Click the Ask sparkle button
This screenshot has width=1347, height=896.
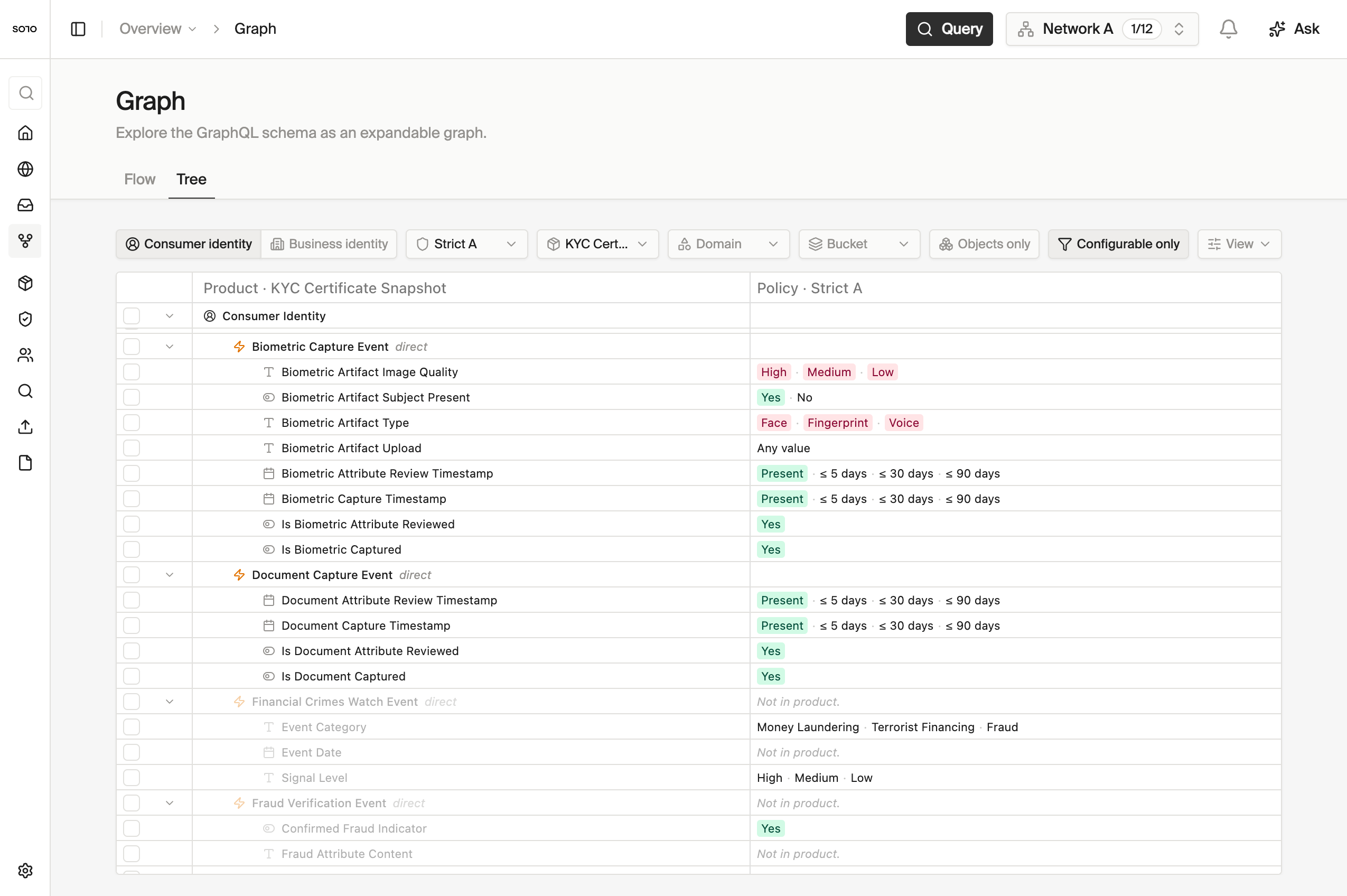1294,29
